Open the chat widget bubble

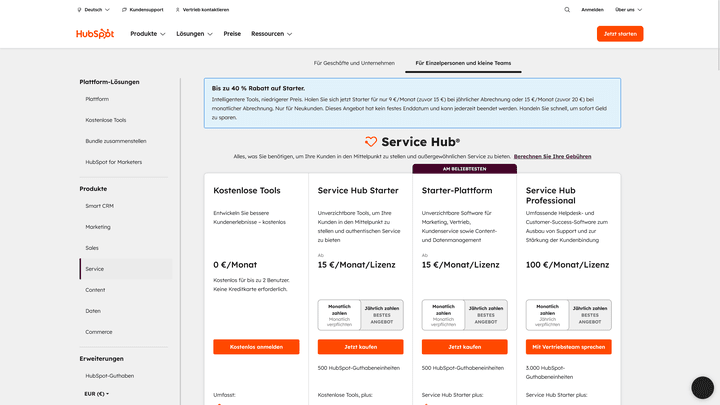(703, 387)
